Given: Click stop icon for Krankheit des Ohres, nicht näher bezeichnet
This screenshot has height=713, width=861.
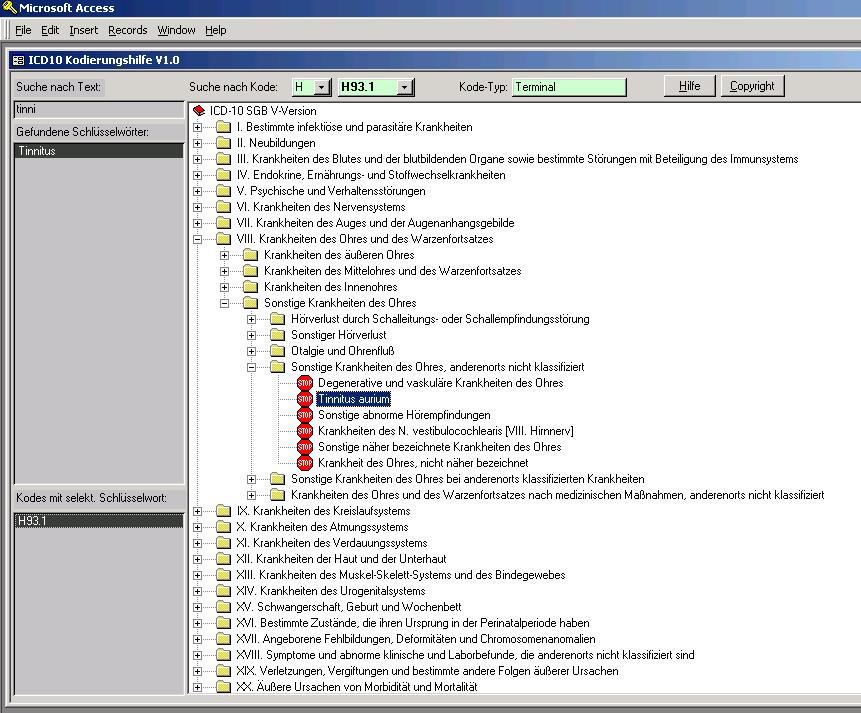Looking at the screenshot, I should click(305, 463).
